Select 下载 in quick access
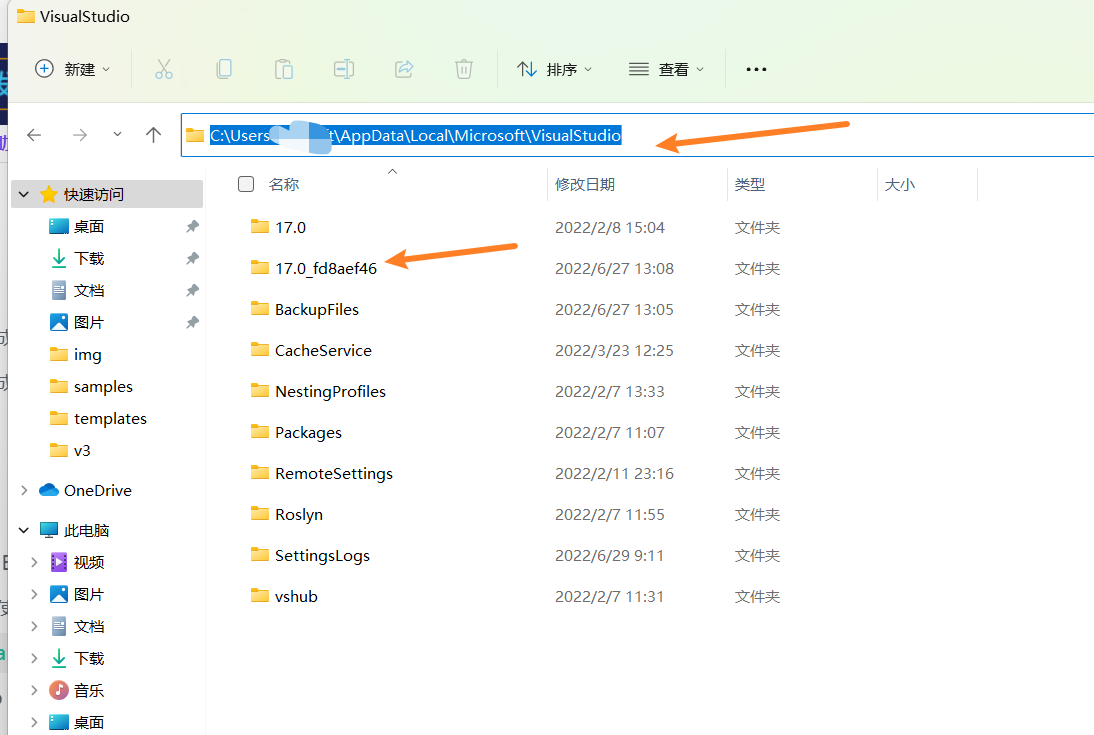The height and width of the screenshot is (735, 1094). pos(89,258)
